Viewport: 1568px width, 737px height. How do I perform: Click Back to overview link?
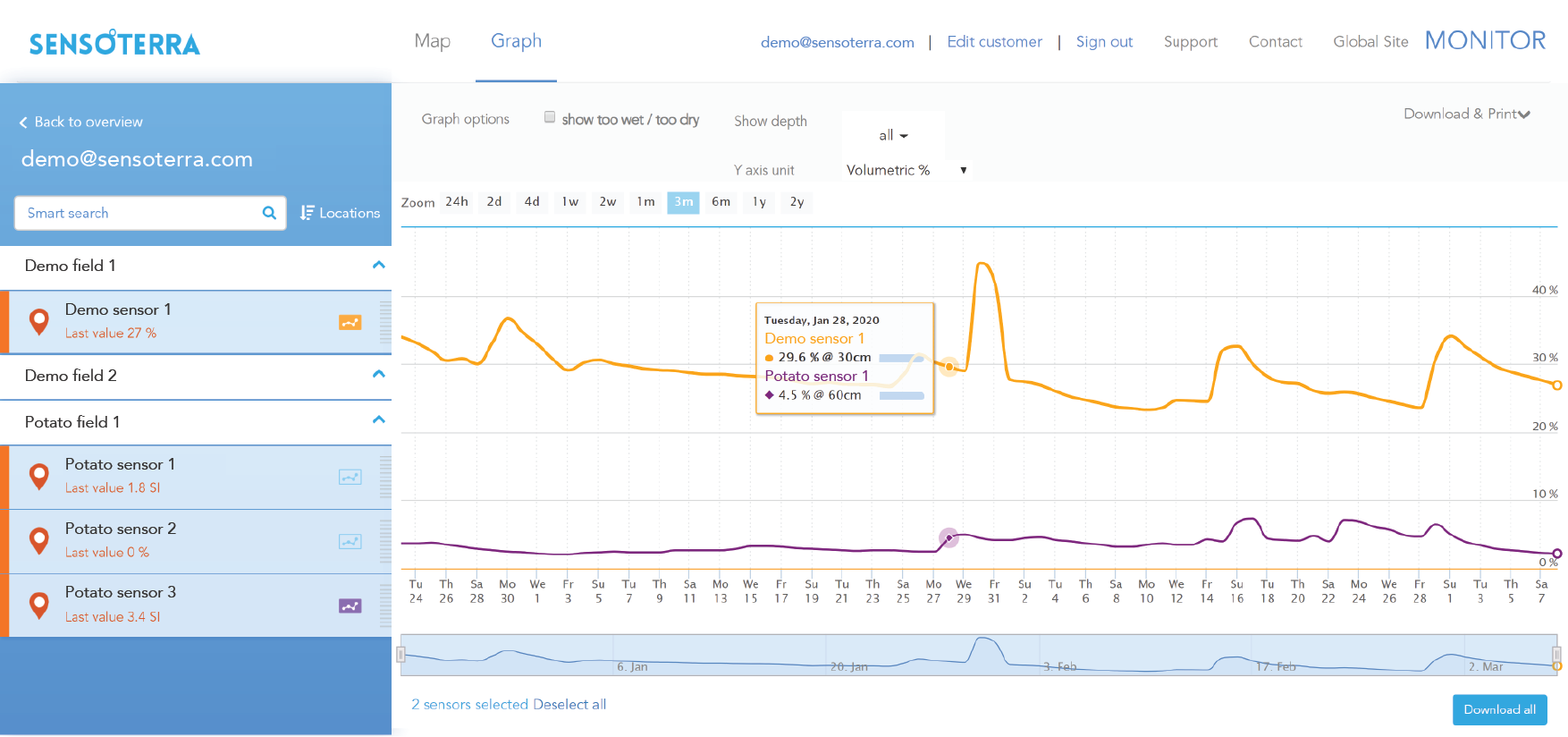tap(89, 122)
